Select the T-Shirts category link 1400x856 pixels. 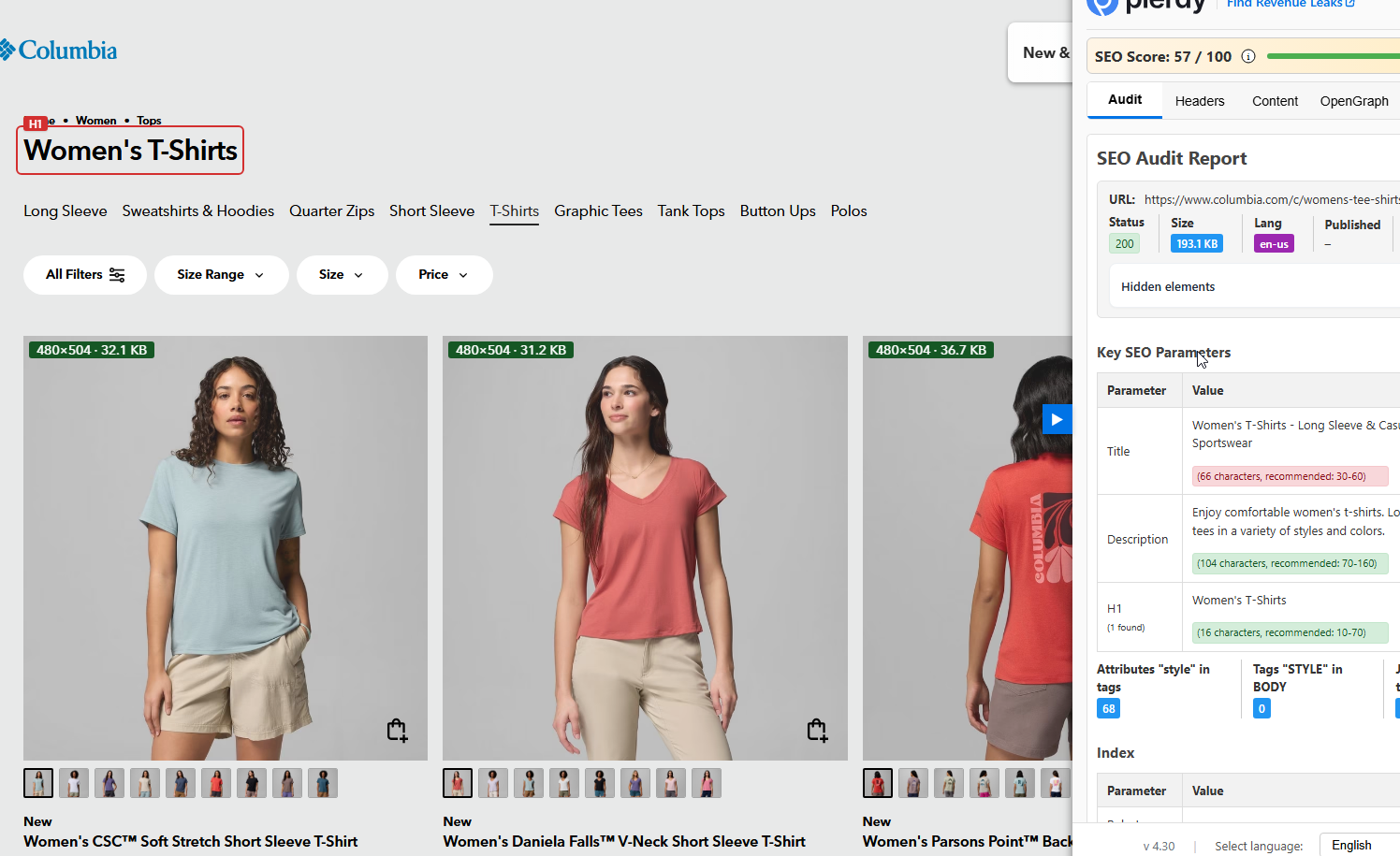click(x=515, y=211)
